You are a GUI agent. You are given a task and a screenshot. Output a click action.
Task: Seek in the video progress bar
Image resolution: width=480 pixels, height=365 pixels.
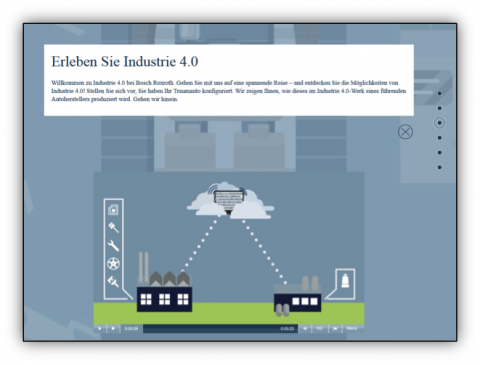[220, 329]
